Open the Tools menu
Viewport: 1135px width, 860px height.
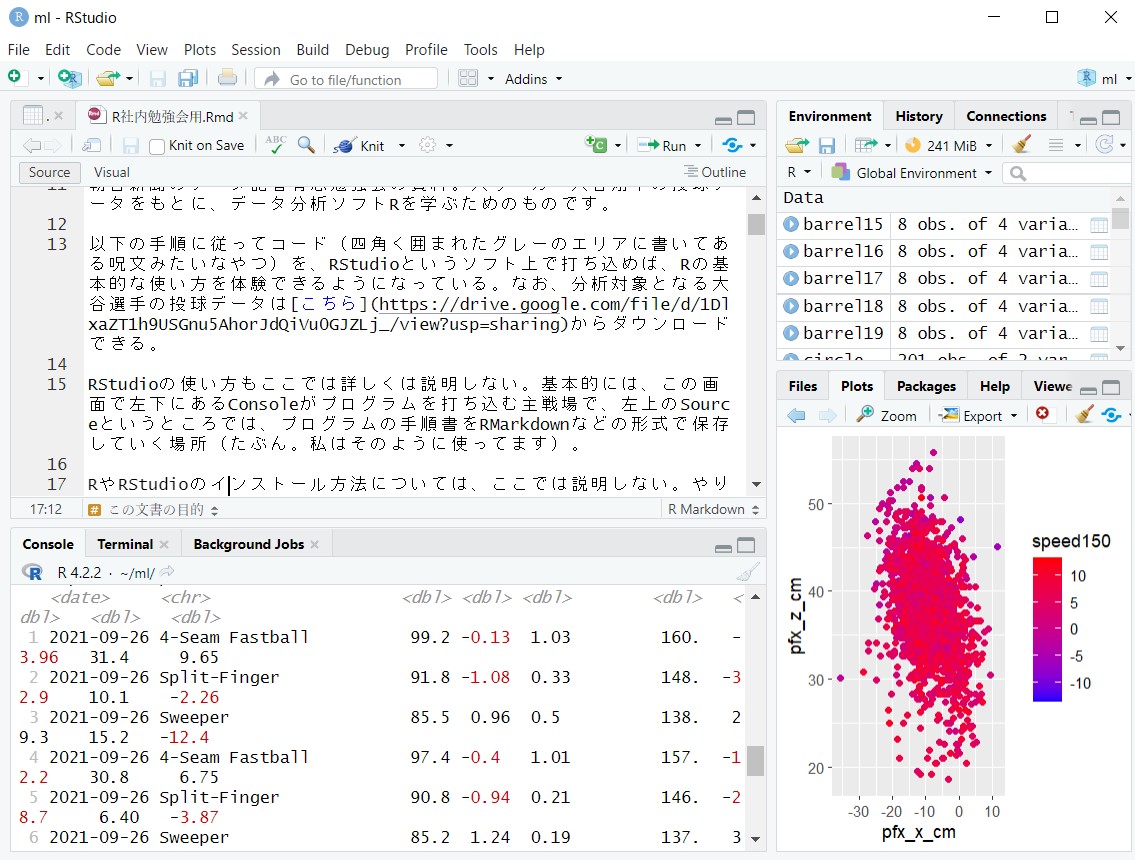point(481,50)
